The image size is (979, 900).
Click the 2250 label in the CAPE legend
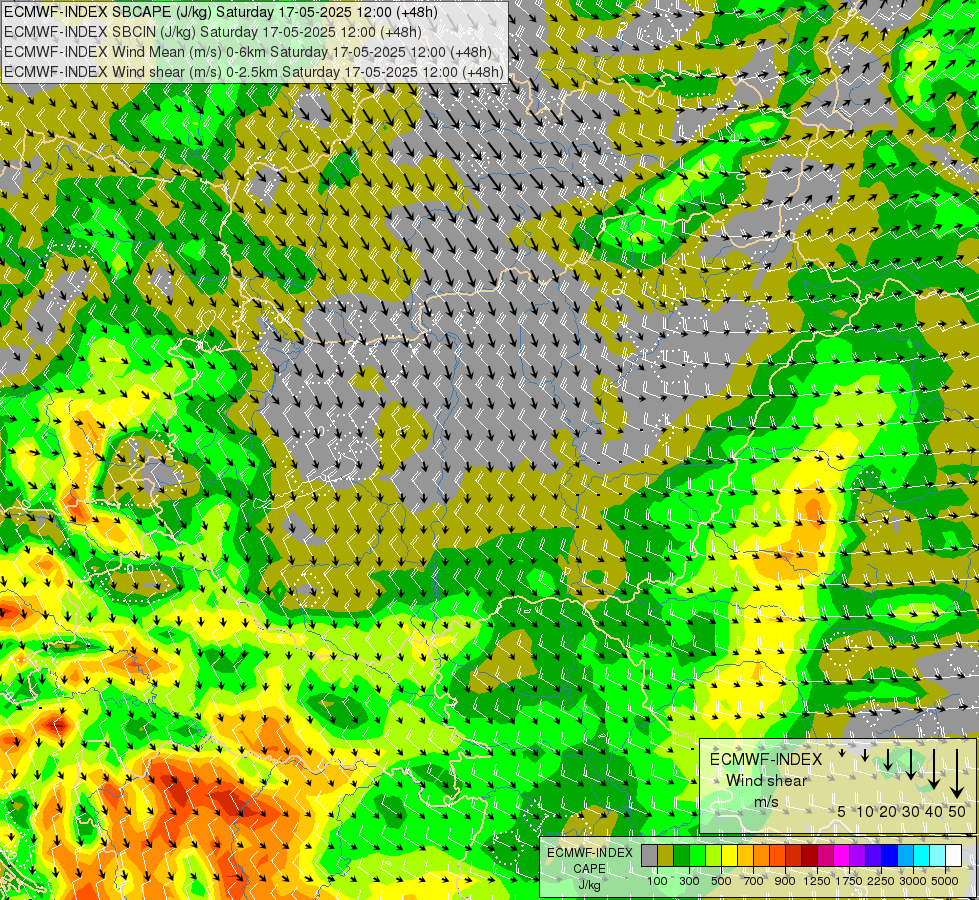coord(881,881)
